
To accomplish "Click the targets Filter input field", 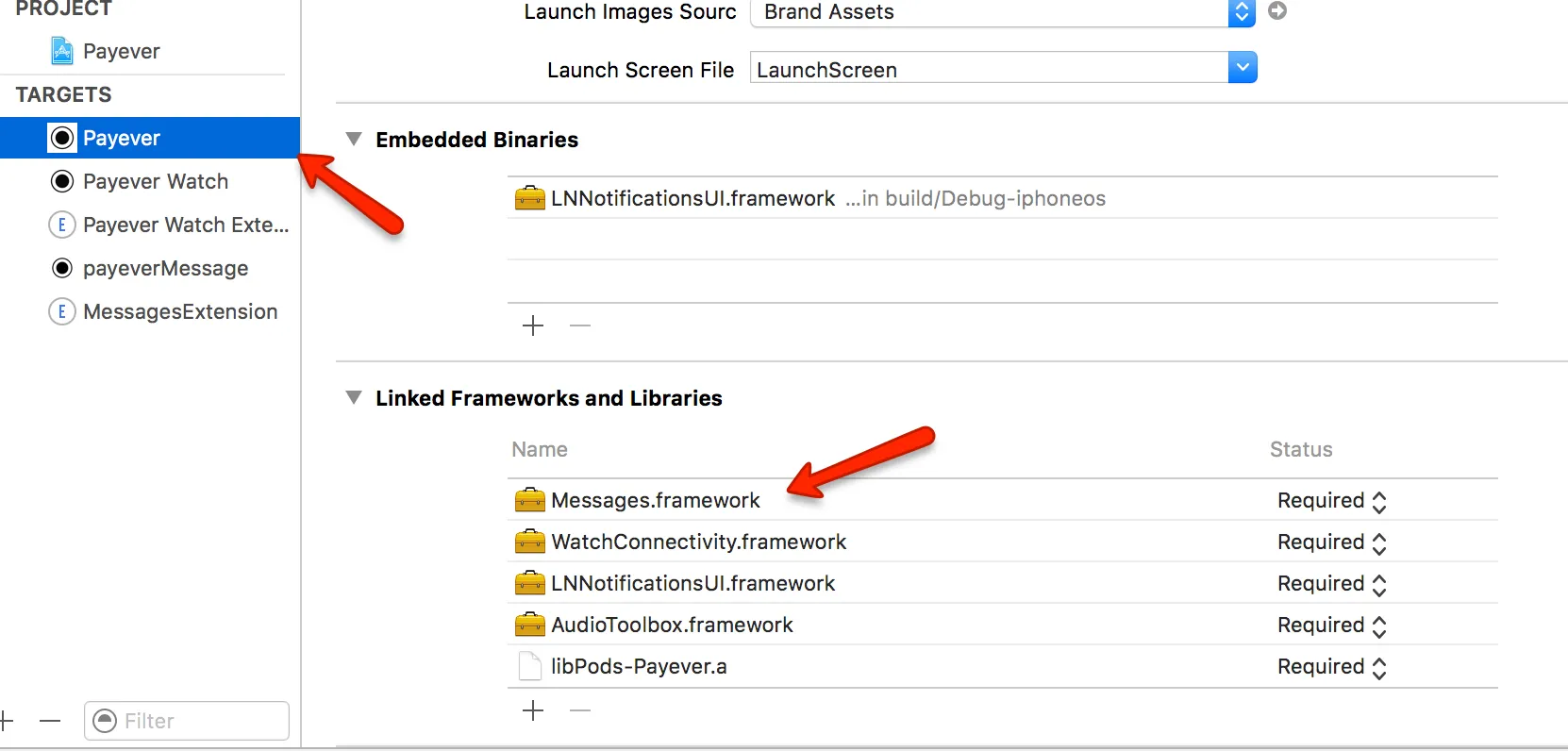I will (187, 721).
